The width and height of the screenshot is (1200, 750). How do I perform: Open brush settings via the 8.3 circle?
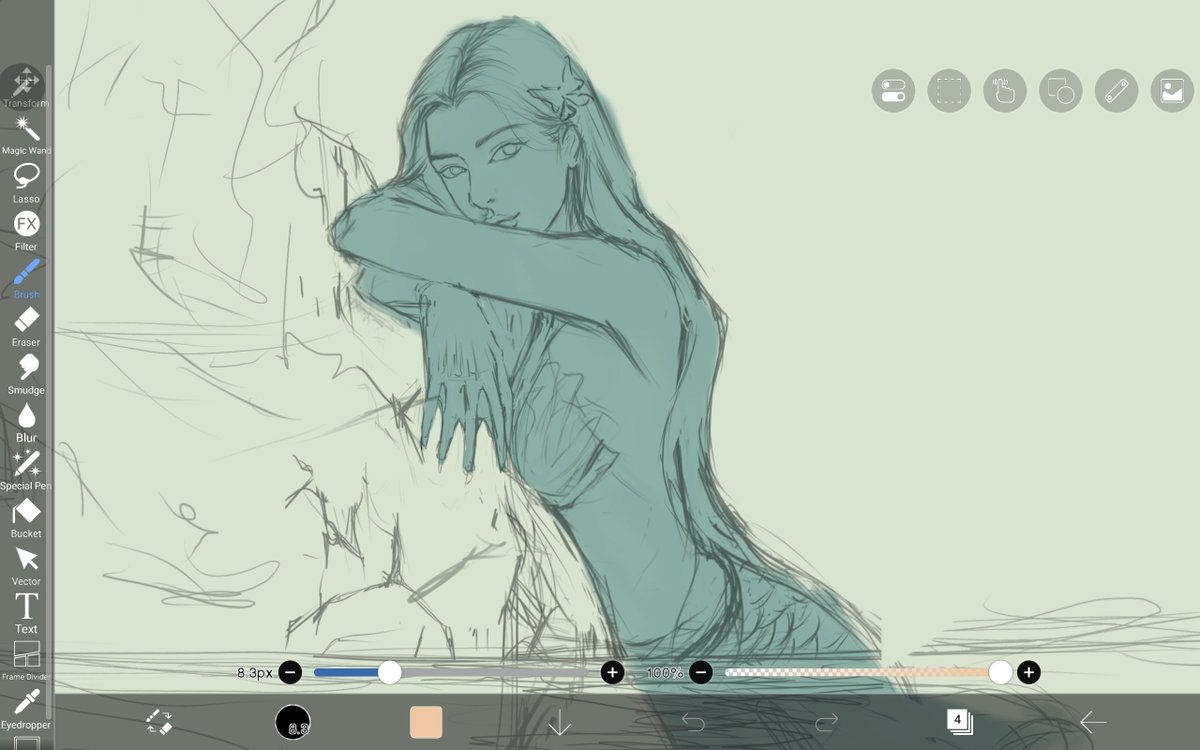[x=293, y=722]
